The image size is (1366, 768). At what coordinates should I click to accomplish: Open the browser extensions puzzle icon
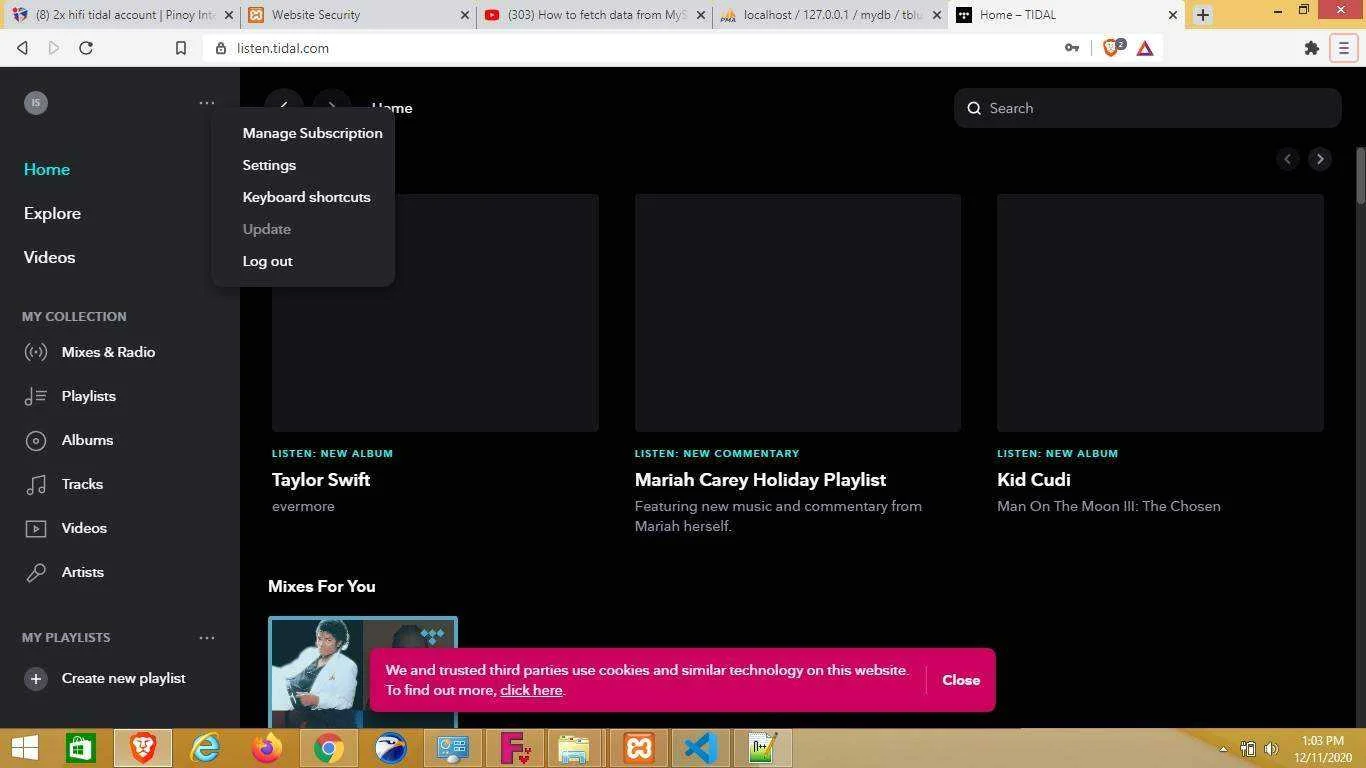1312,48
